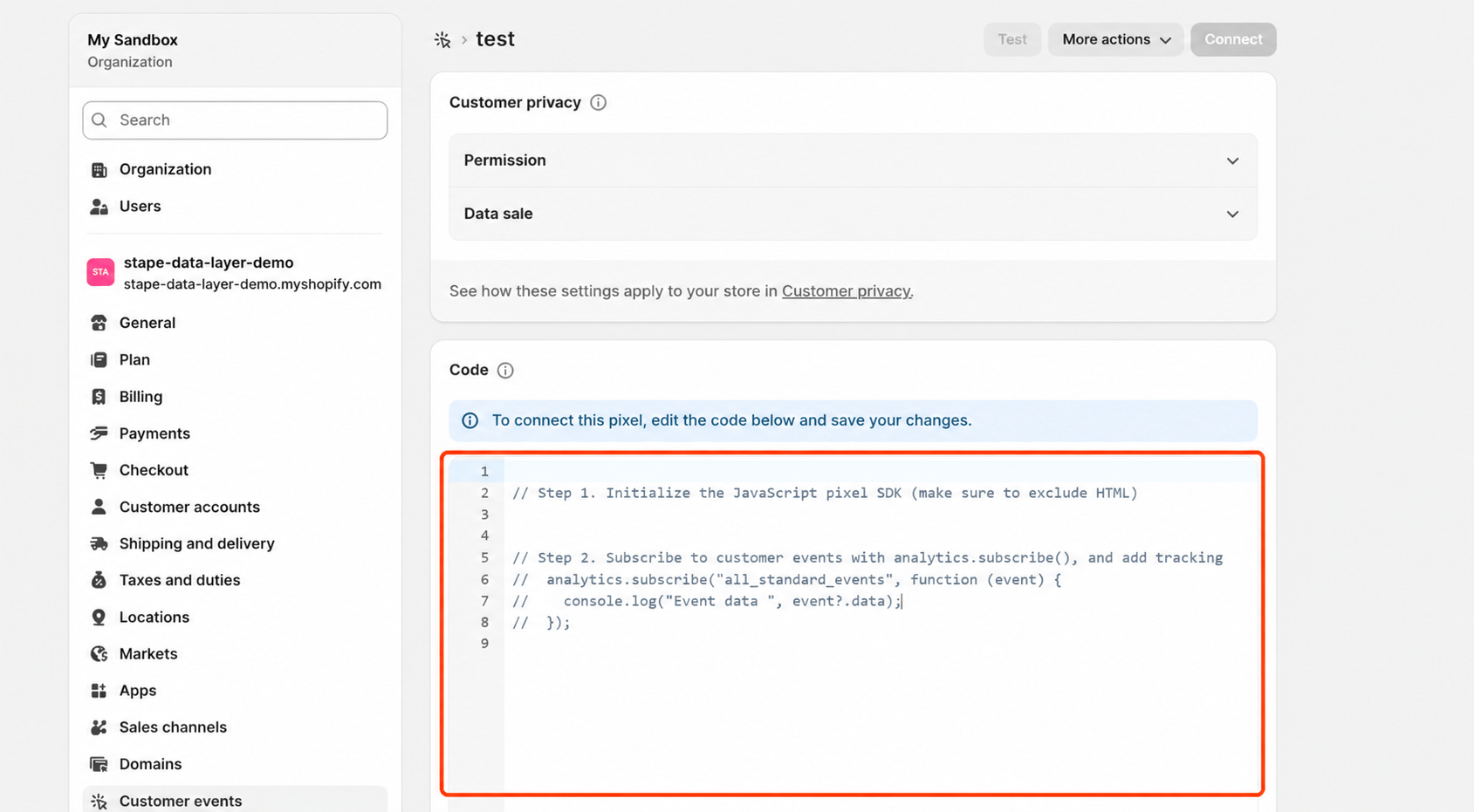This screenshot has height=812, width=1474.
Task: Click code line "// Step 1. Initialize the JavaScript pixel SDK"
Action: [x=825, y=493]
